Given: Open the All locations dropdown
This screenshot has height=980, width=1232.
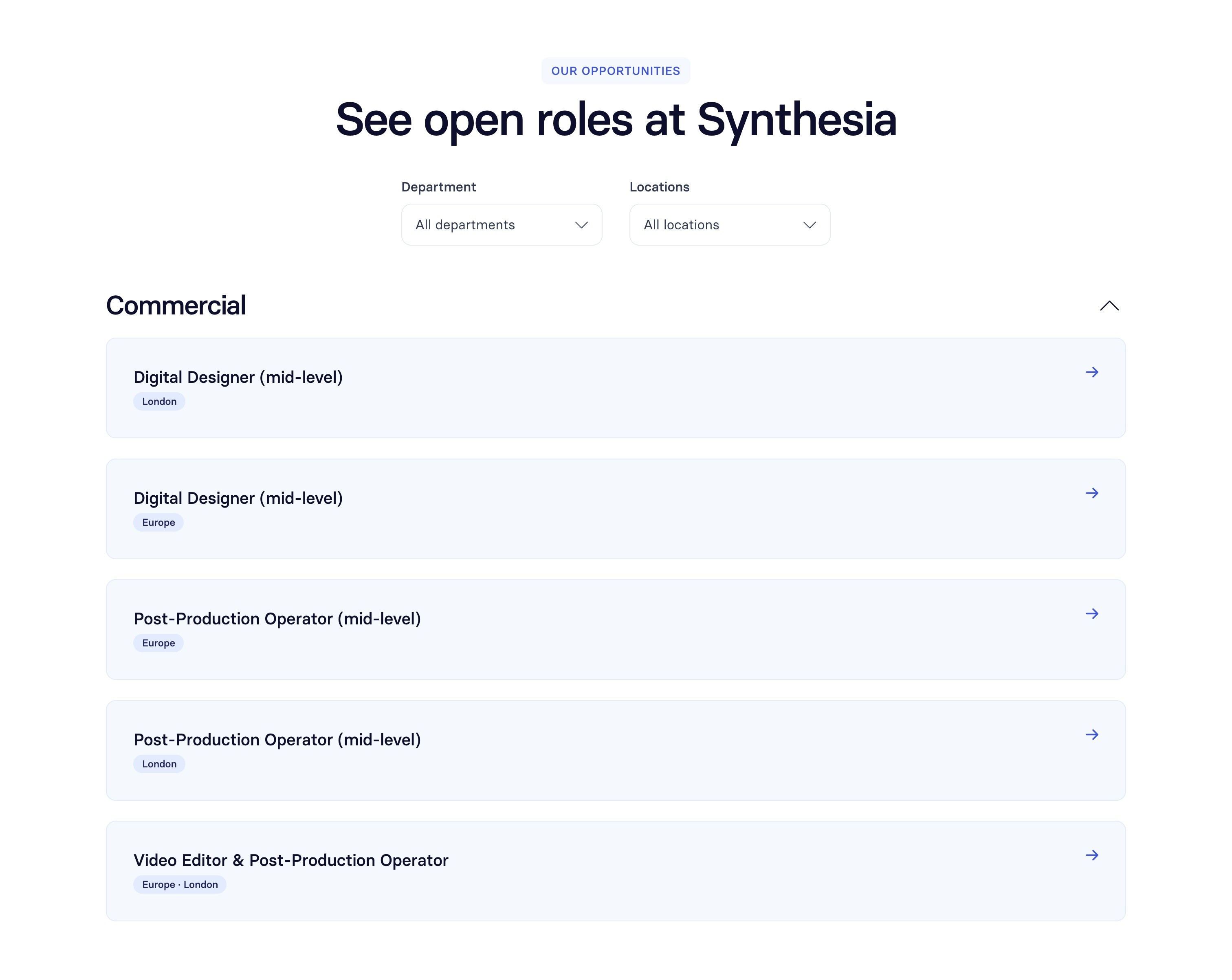Looking at the screenshot, I should click(x=729, y=224).
